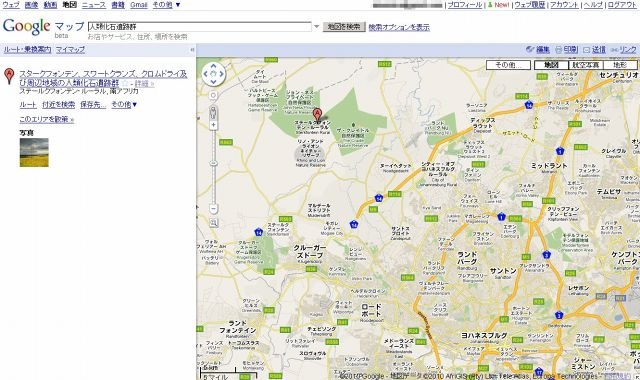Open the search history dropdown arrow beside the search box
This screenshot has width=640, height=380.
[x=316, y=27]
